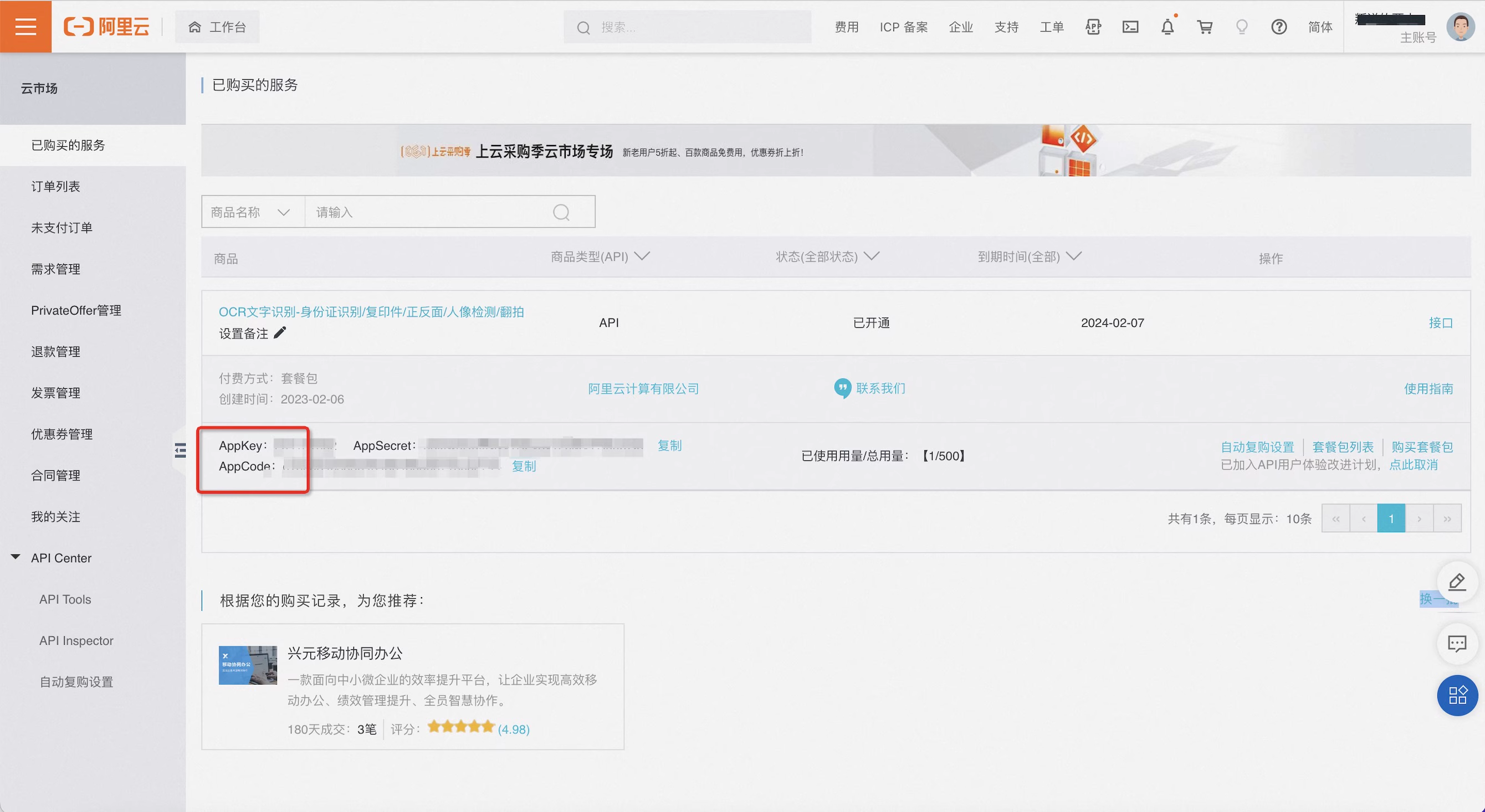Open the blue floating apps grid button

1457,695
